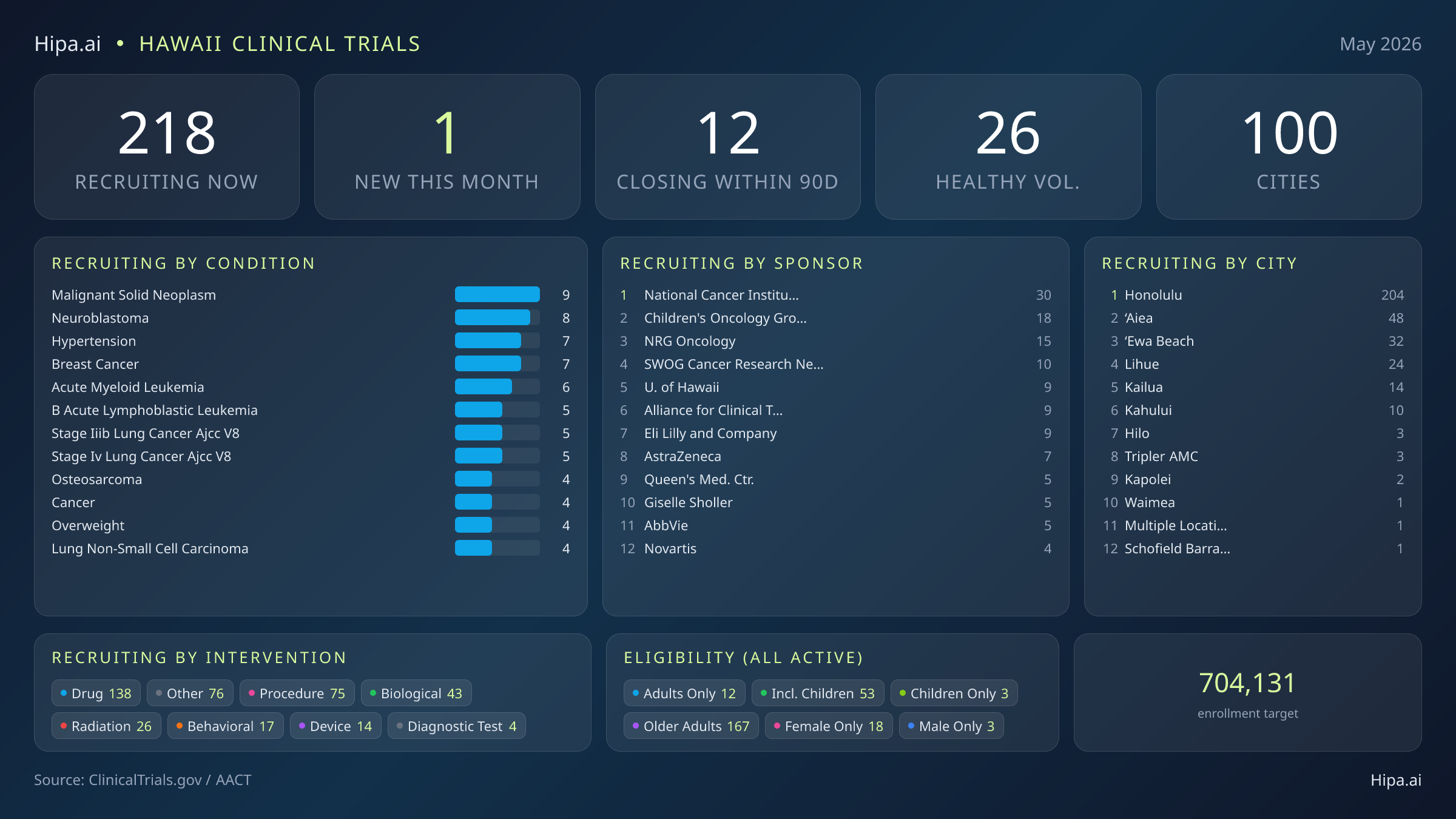Screen dimensions: 1456x819
Task: Choose the Children Only 3 chip
Action: click(x=954, y=693)
